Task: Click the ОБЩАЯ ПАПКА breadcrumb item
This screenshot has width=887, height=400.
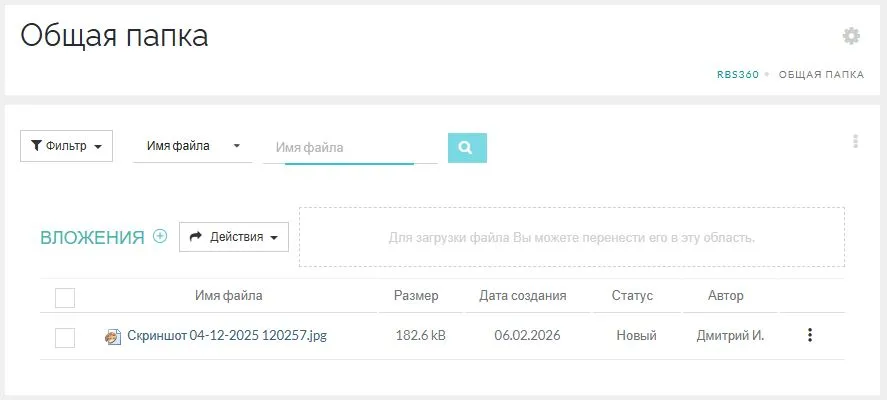Action: [821, 75]
